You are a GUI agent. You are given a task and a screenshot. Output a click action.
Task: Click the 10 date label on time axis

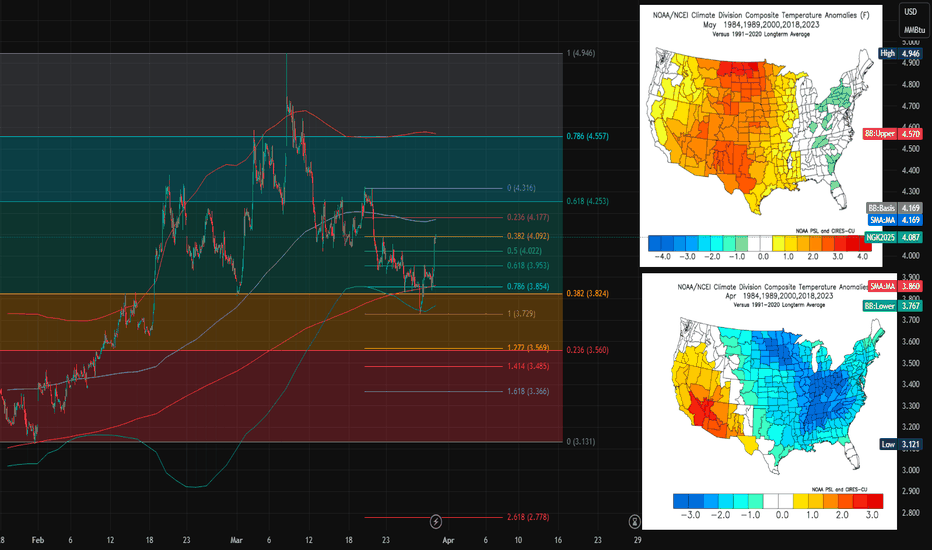pyautogui.click(x=518, y=540)
